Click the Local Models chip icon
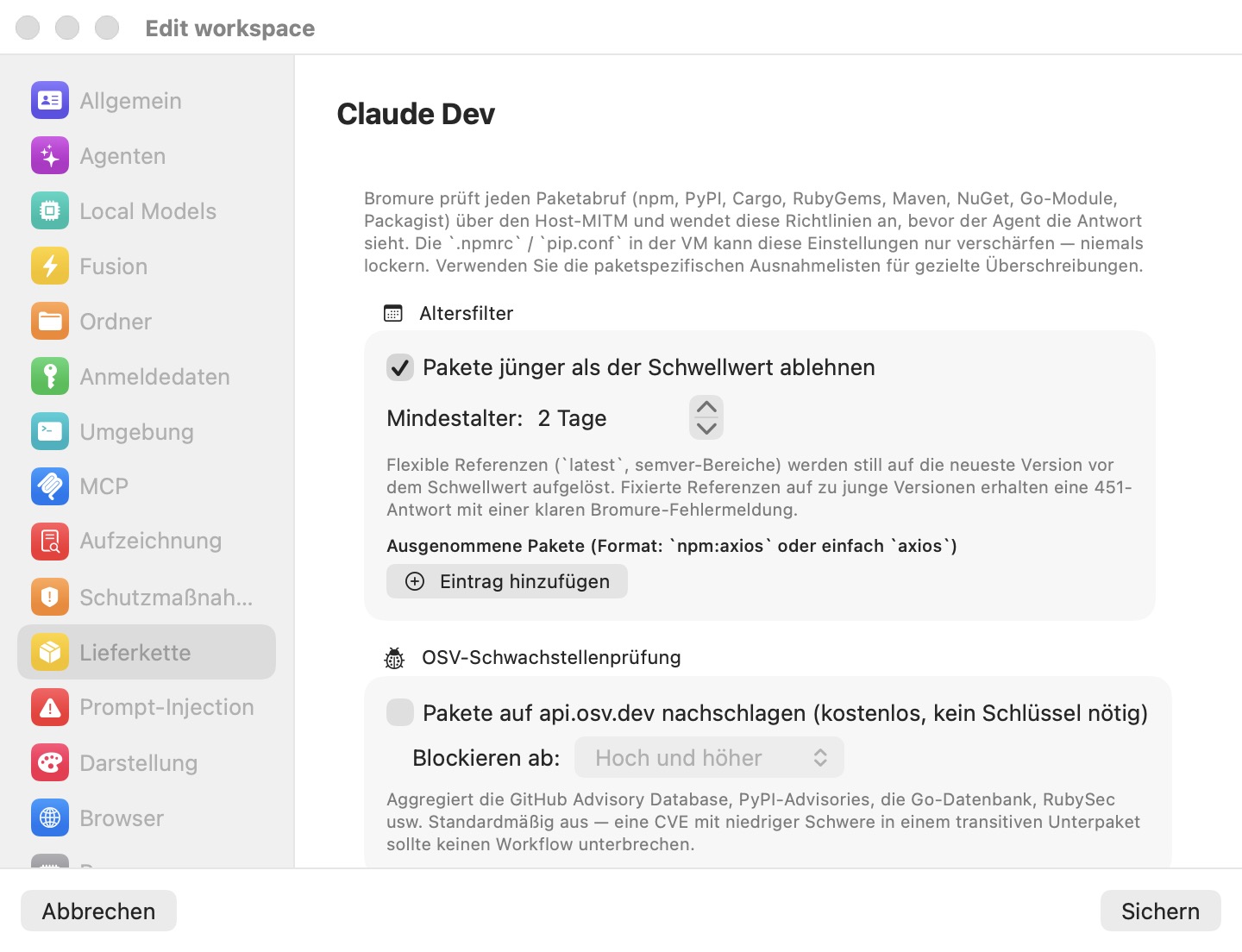 click(x=50, y=211)
